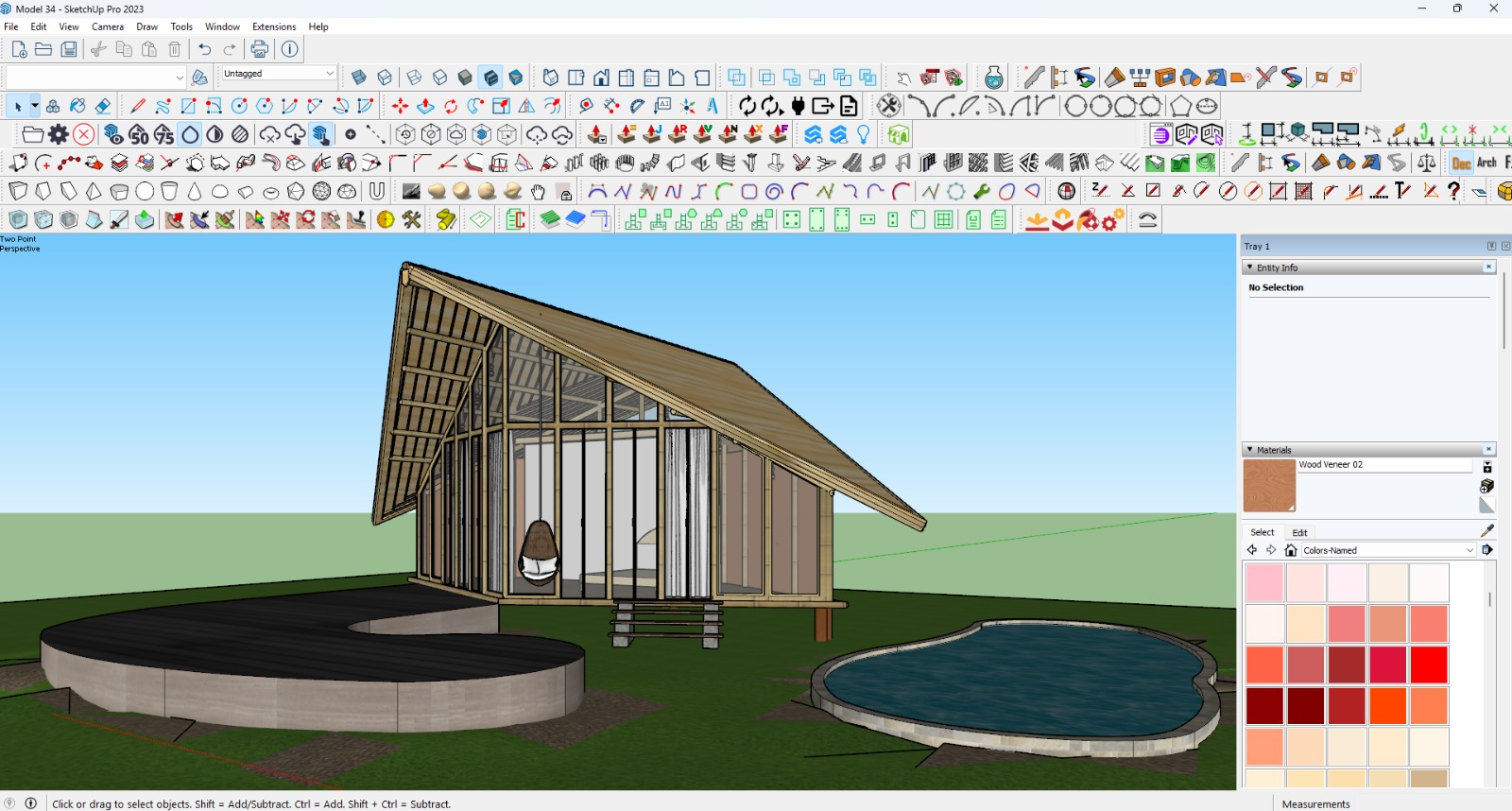Image resolution: width=1512 pixels, height=811 pixels.
Task: Activate the Move tool
Action: click(400, 106)
